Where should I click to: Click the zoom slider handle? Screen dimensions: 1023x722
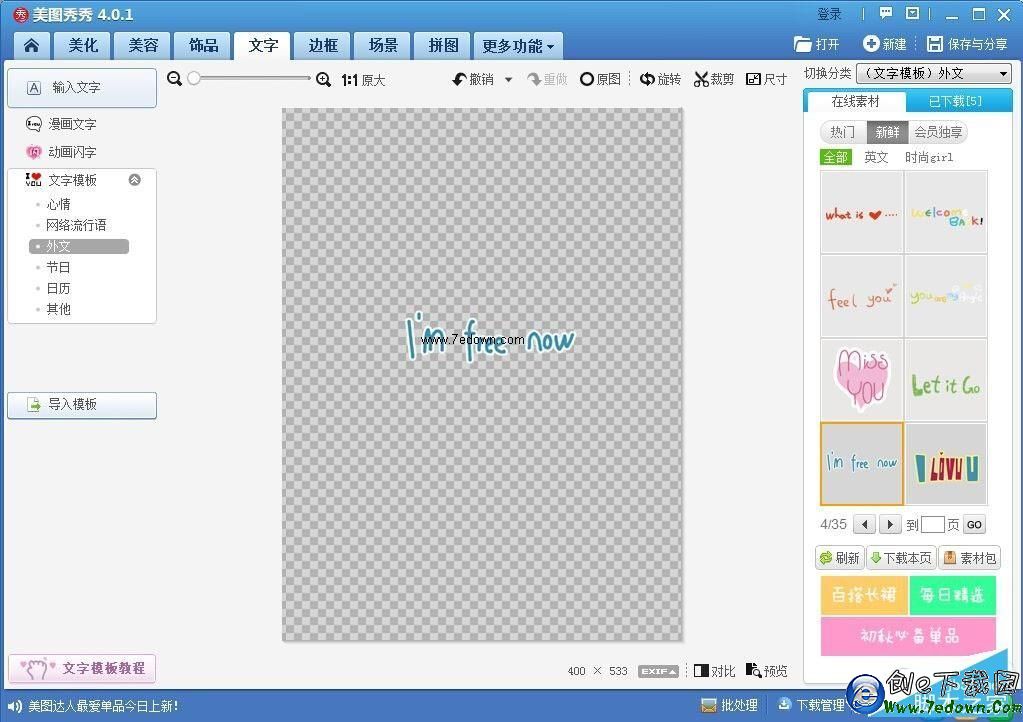tap(194, 78)
